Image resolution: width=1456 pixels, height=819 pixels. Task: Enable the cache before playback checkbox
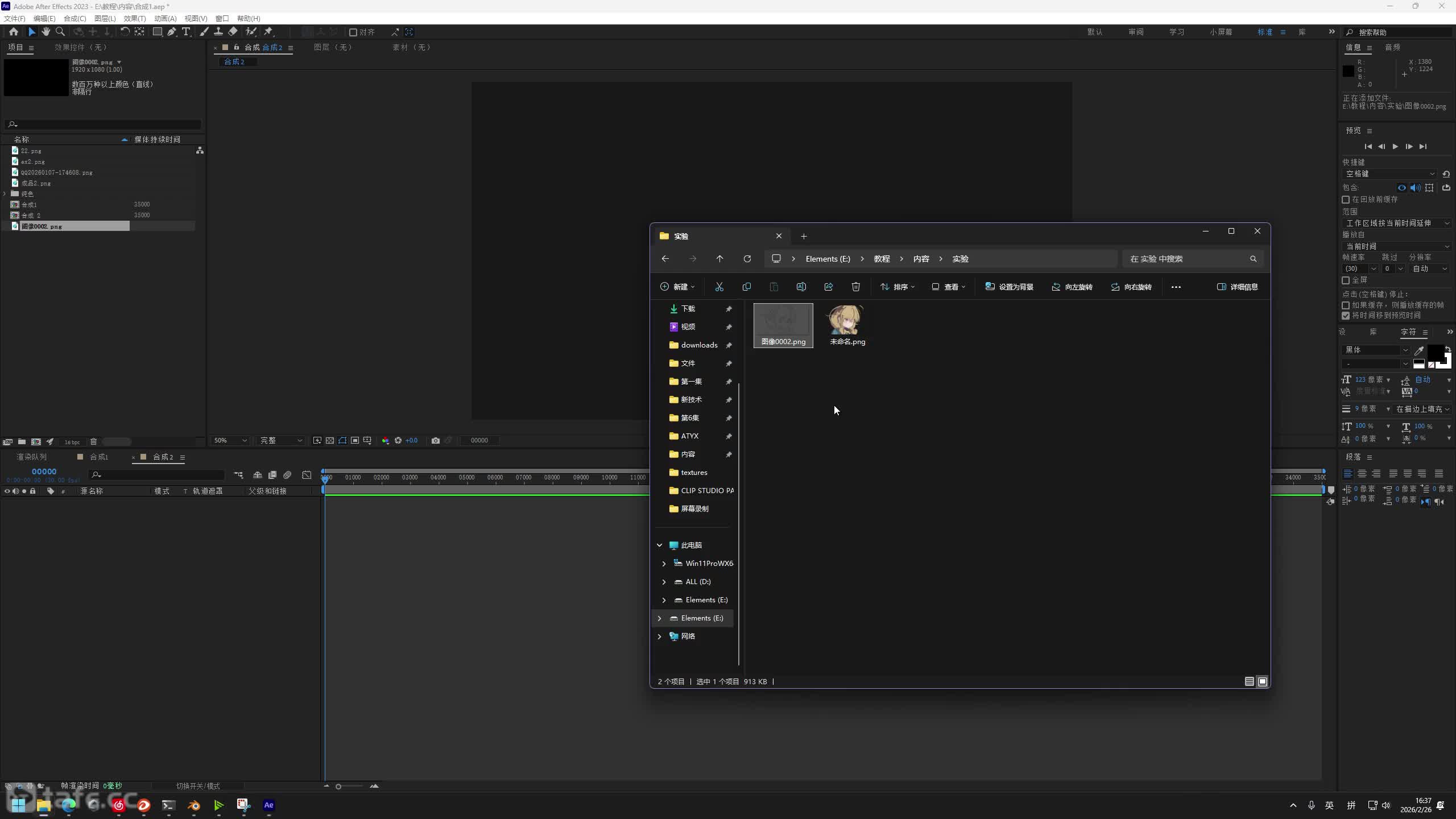coord(1346,200)
